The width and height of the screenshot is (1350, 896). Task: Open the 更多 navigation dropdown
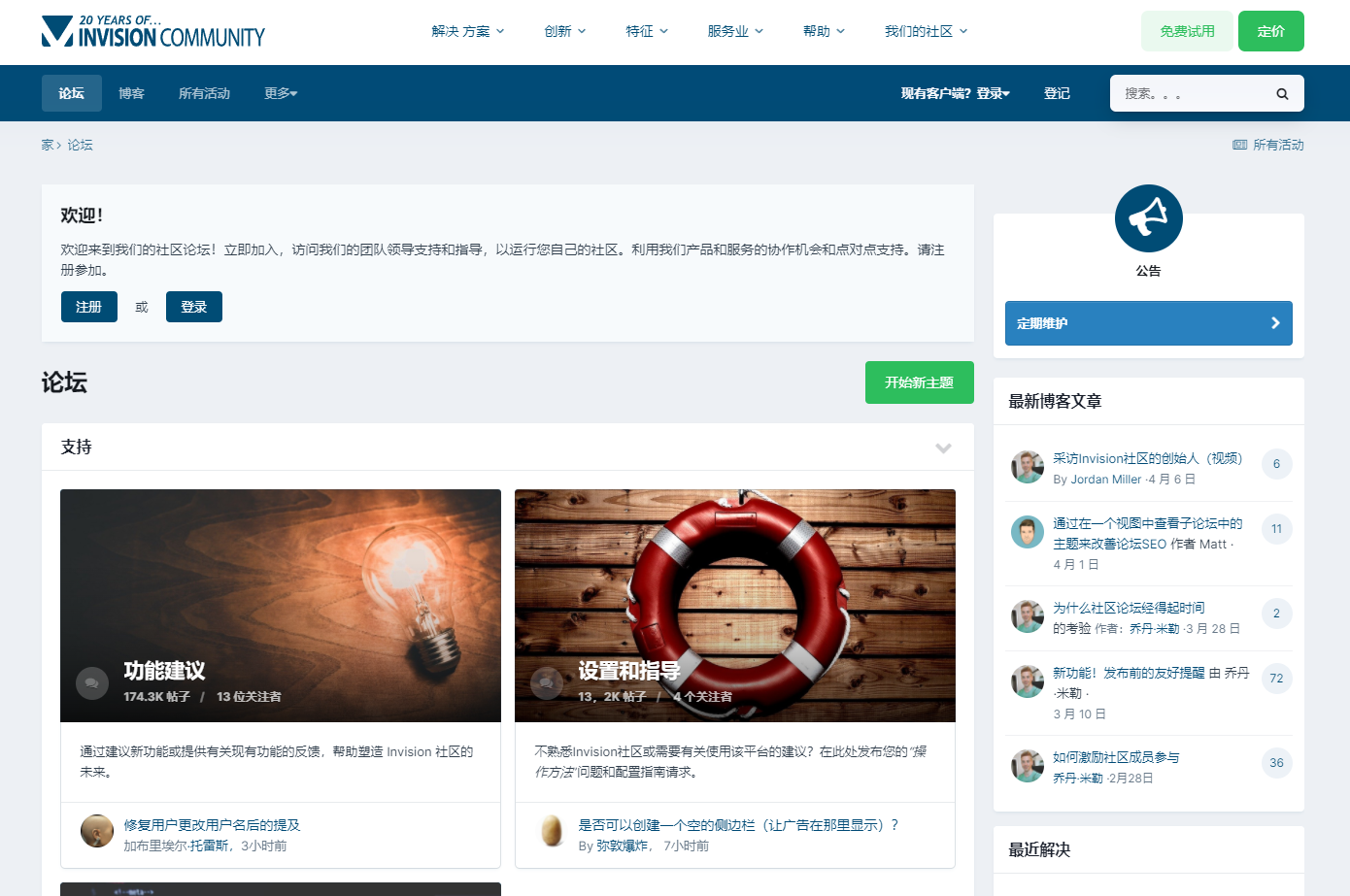[281, 94]
